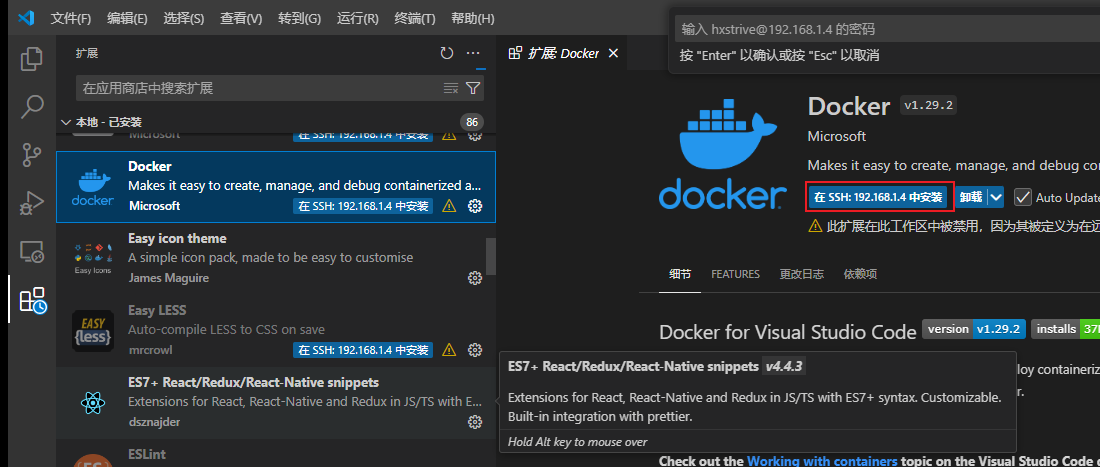Screen dimensions: 1100x467
Task: Open the Explorer view in activity bar
Action: (31, 58)
